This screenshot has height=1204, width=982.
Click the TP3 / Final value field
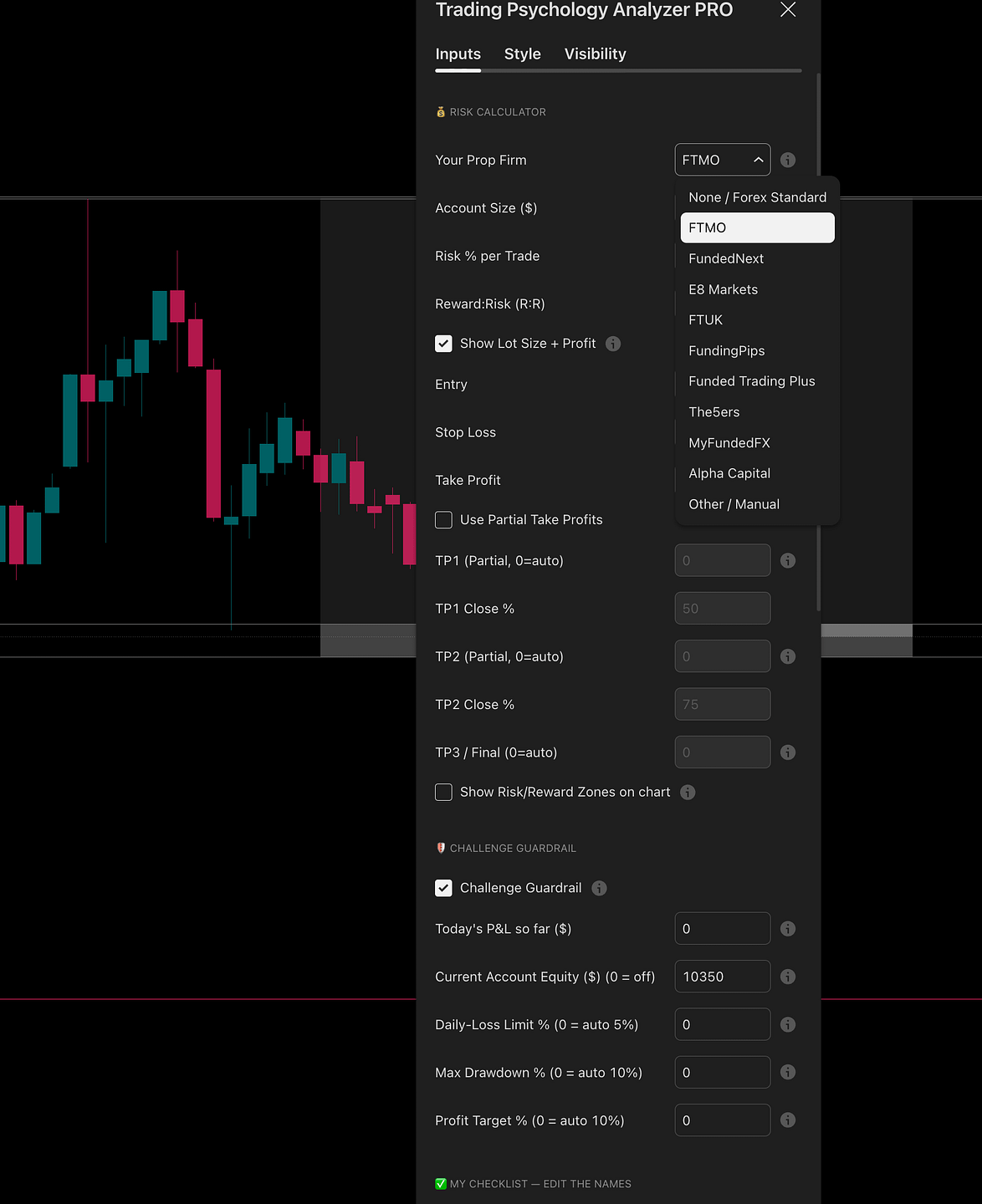pos(723,752)
